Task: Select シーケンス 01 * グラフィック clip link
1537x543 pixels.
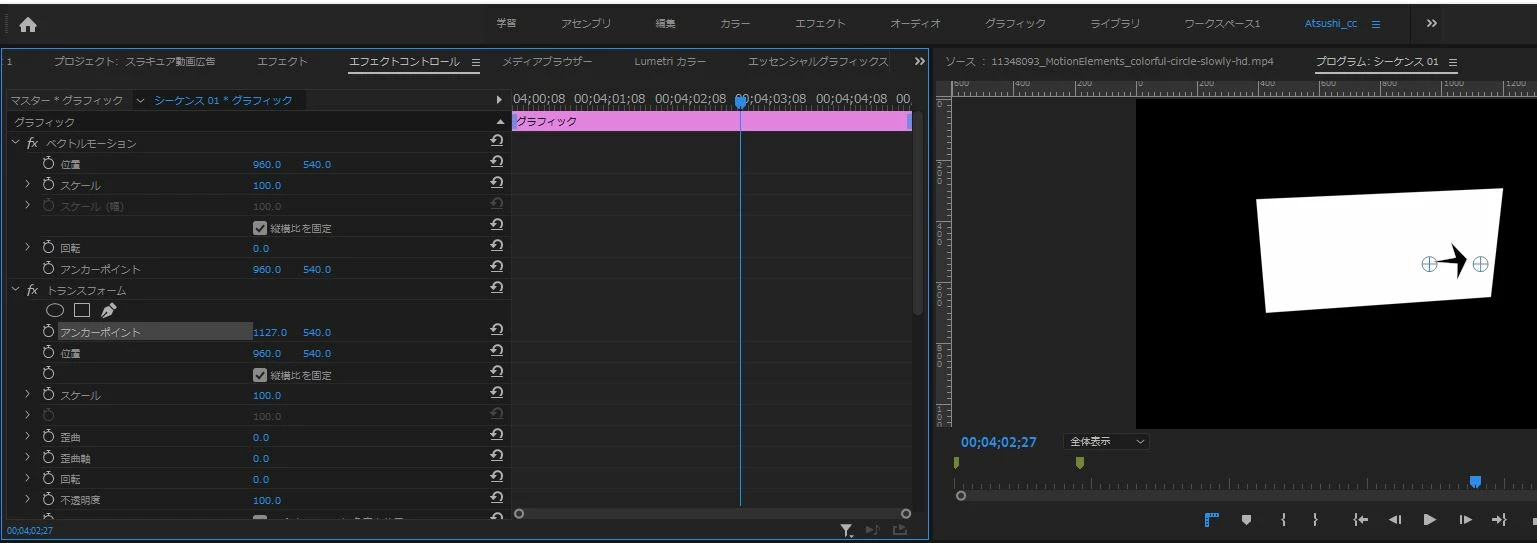Action: coord(223,100)
